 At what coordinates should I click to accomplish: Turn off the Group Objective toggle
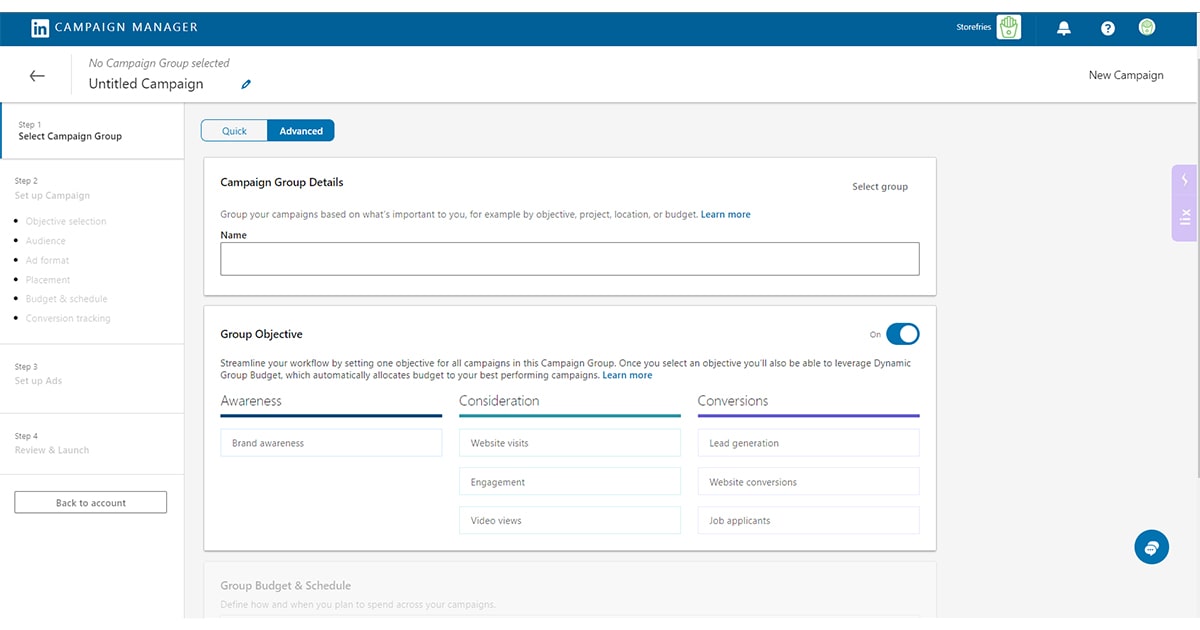[902, 334]
